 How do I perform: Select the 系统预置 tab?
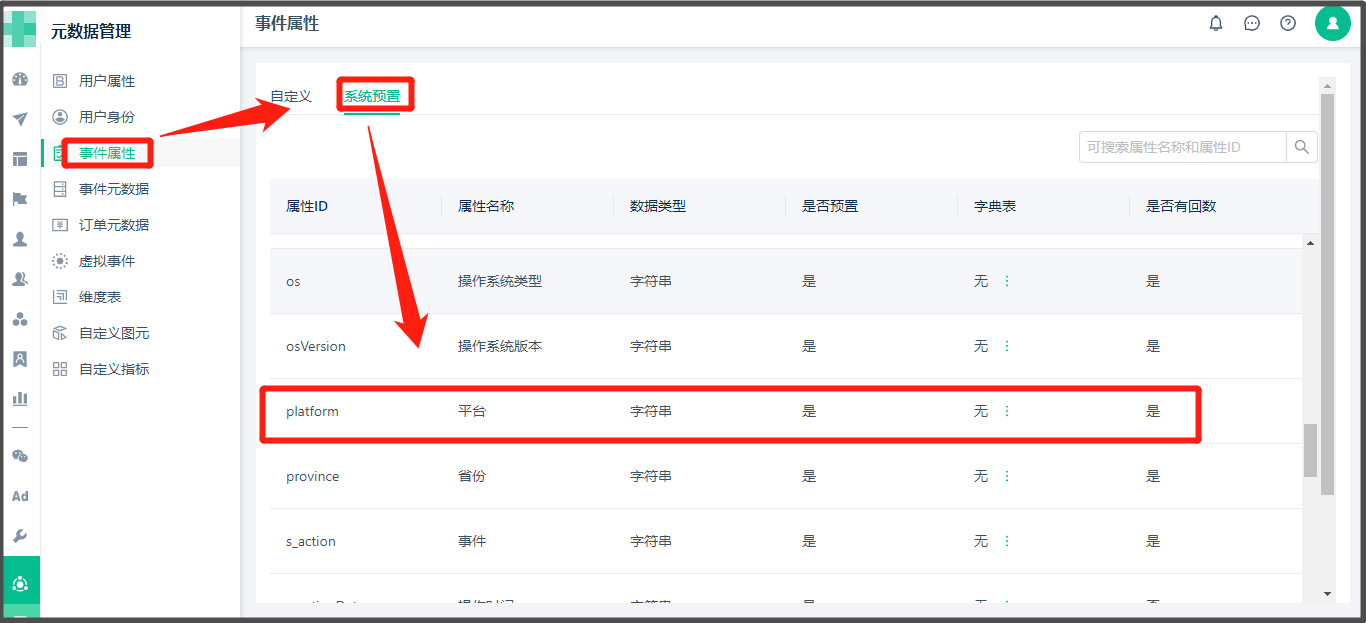pos(372,96)
